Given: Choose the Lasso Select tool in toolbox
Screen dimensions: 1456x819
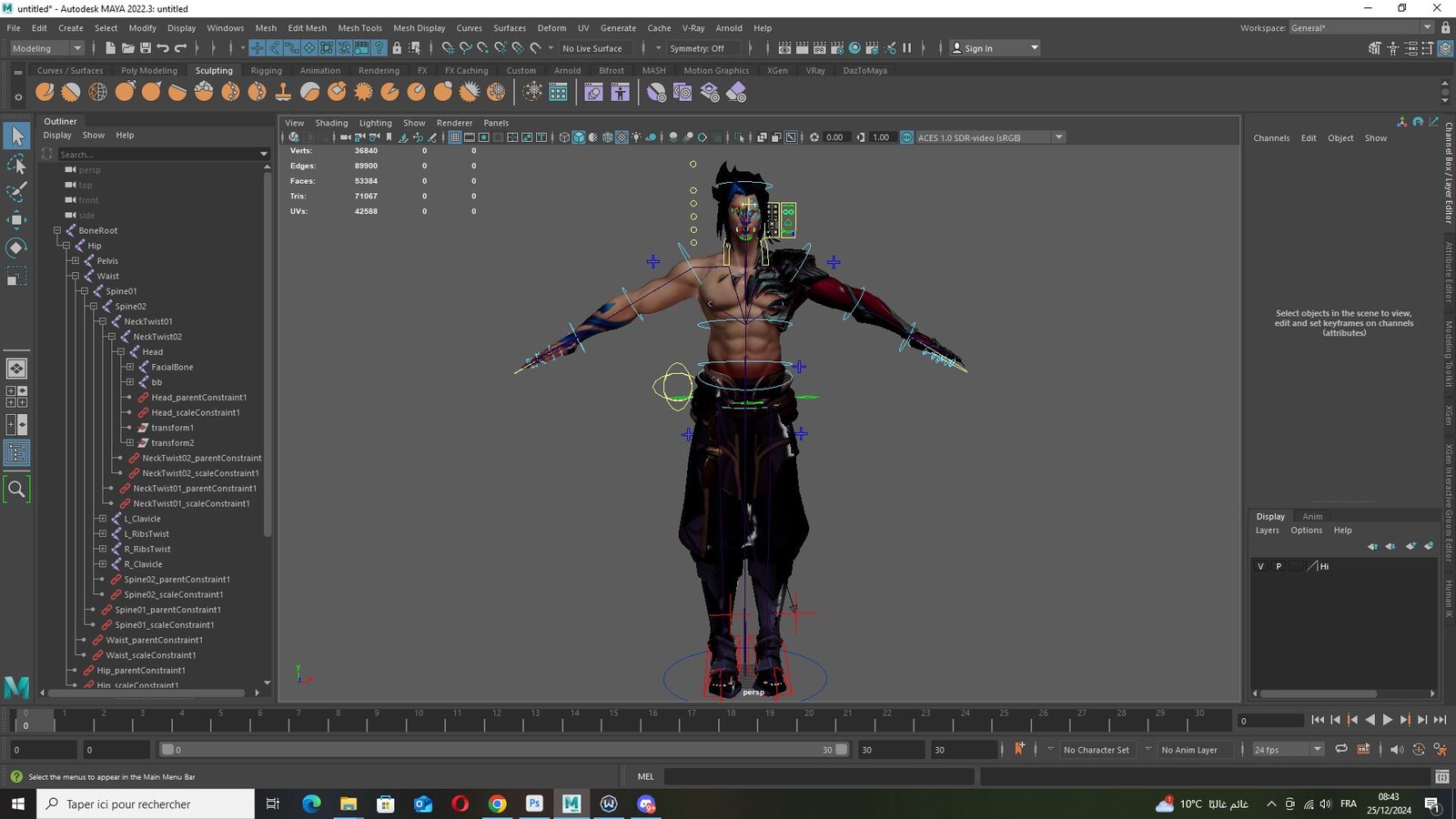Looking at the screenshot, I should pos(16,164).
